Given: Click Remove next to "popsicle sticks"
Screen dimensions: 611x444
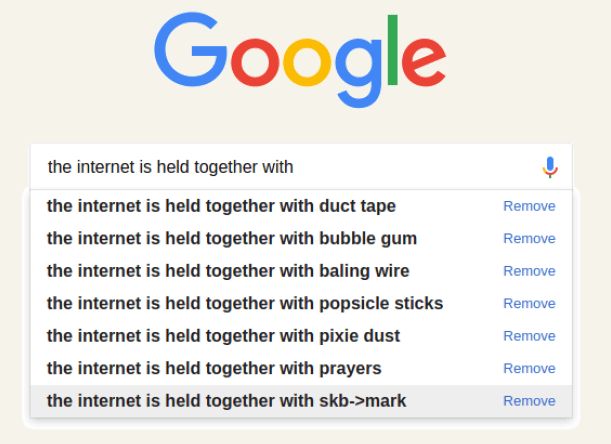Looking at the screenshot, I should [x=529, y=303].
